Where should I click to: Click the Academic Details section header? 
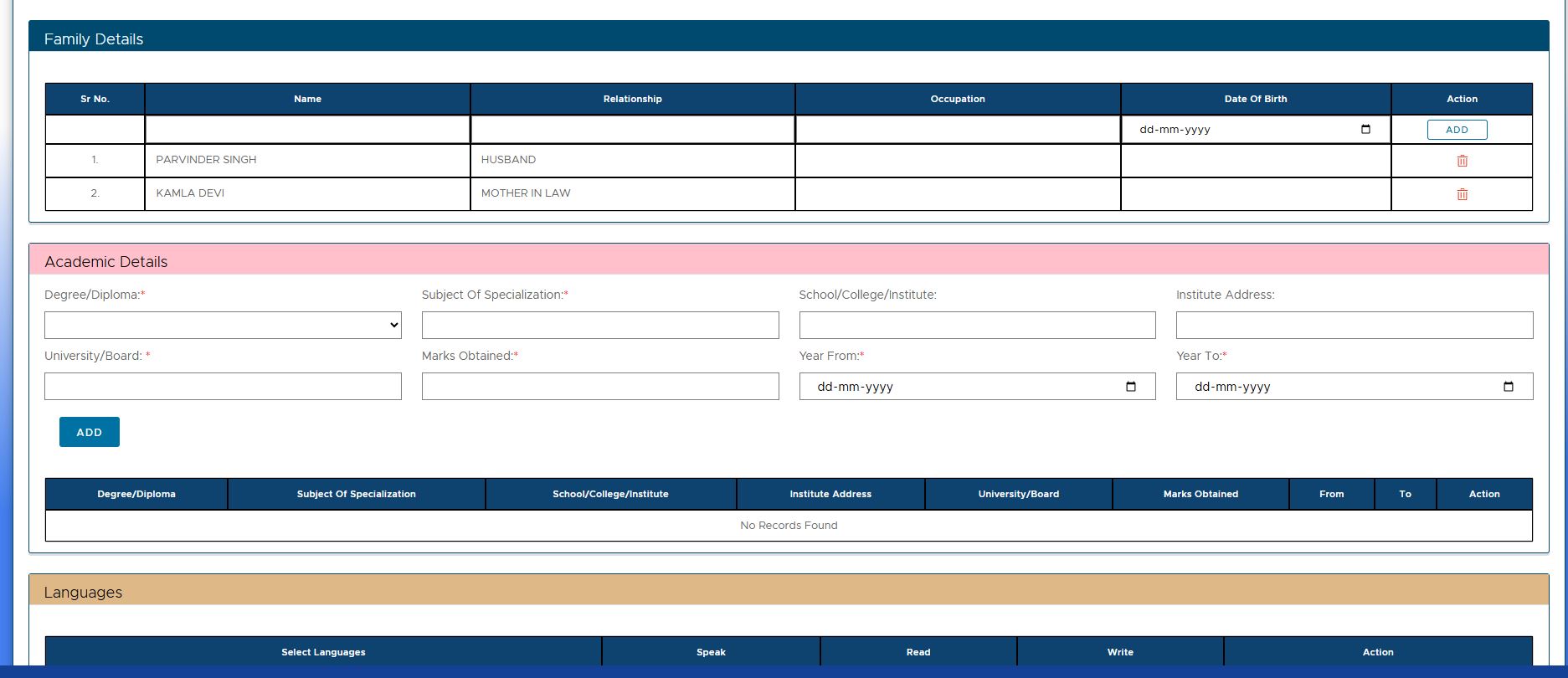pos(789,261)
